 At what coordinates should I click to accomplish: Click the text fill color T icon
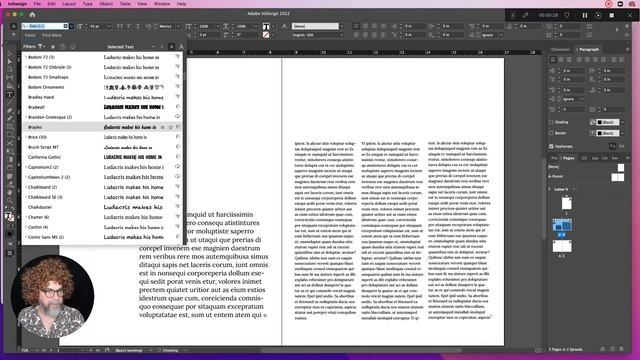tap(266, 27)
